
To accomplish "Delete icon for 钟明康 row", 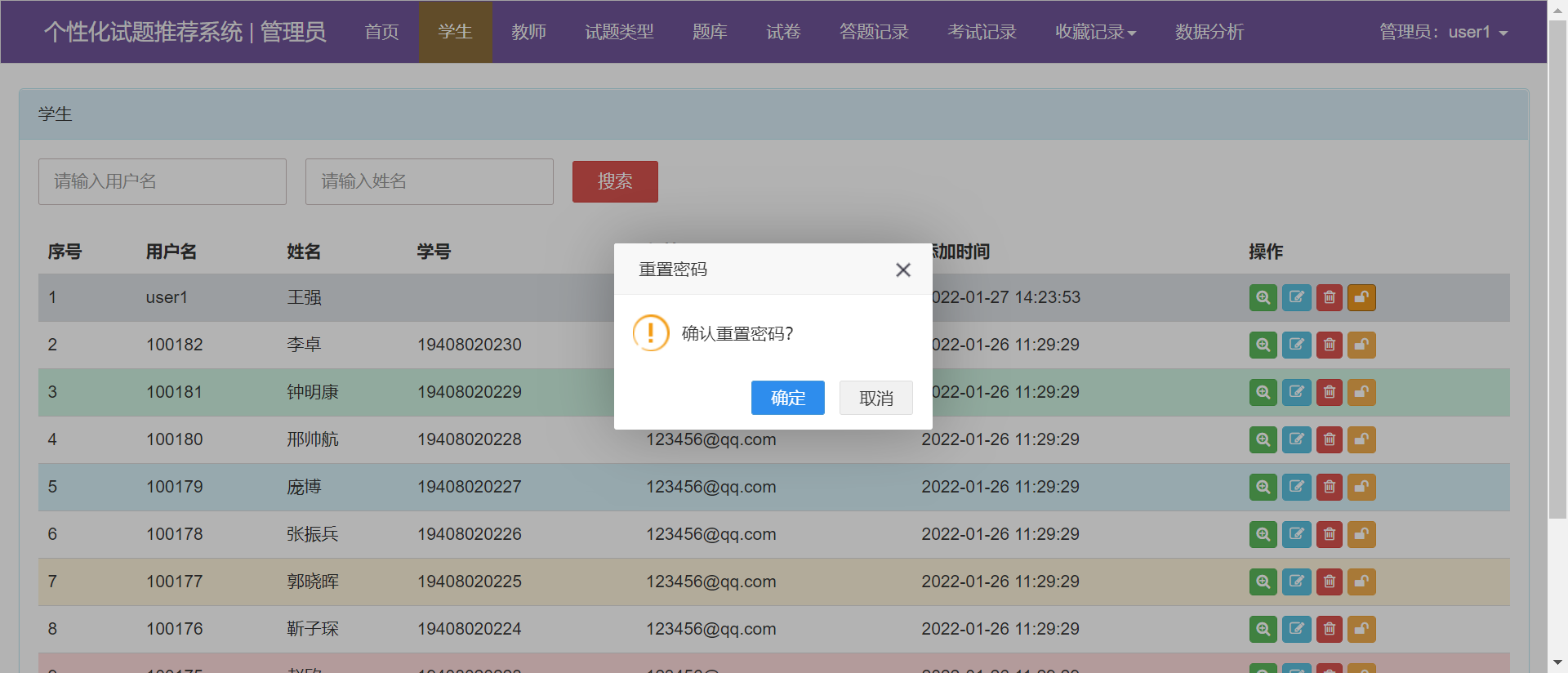I will coord(1330,392).
